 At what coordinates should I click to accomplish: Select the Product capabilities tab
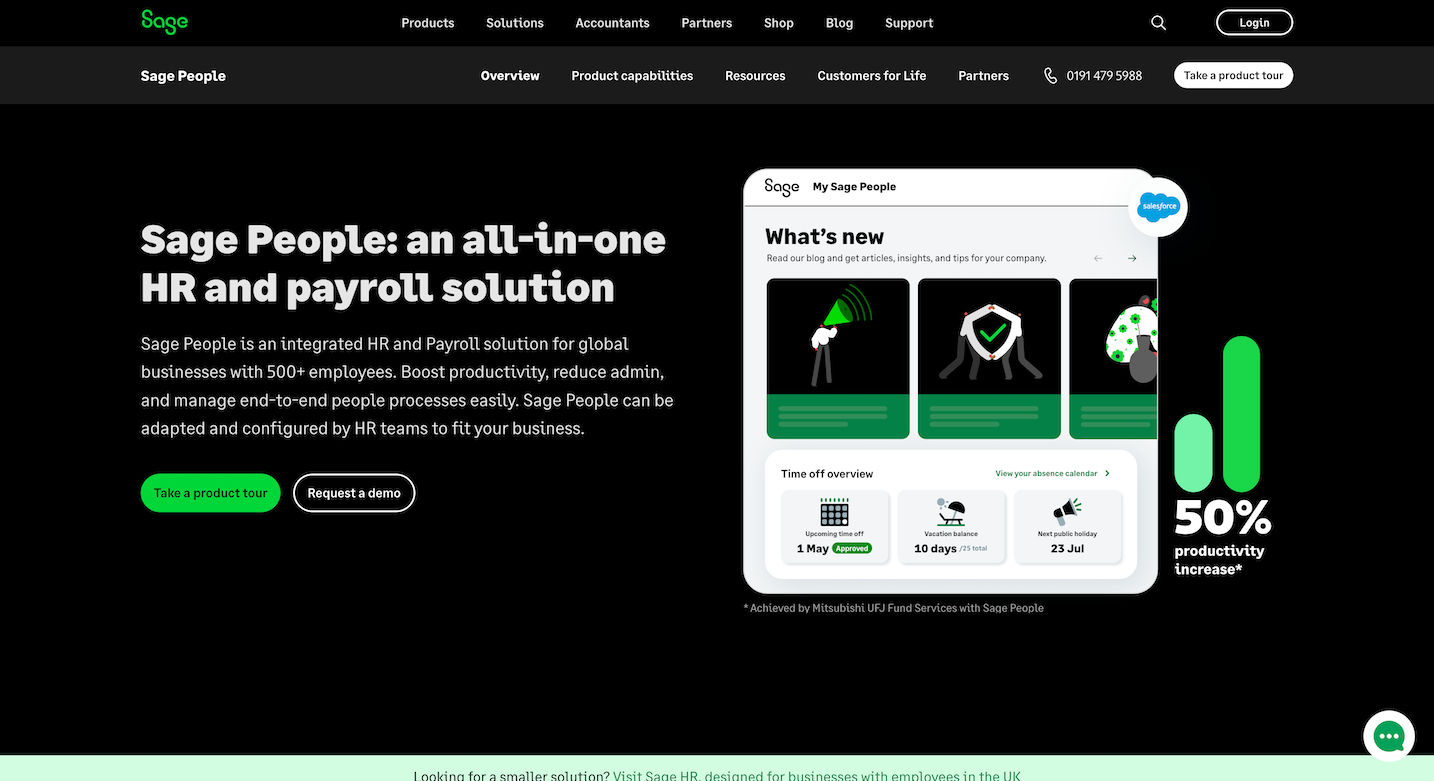632,76
